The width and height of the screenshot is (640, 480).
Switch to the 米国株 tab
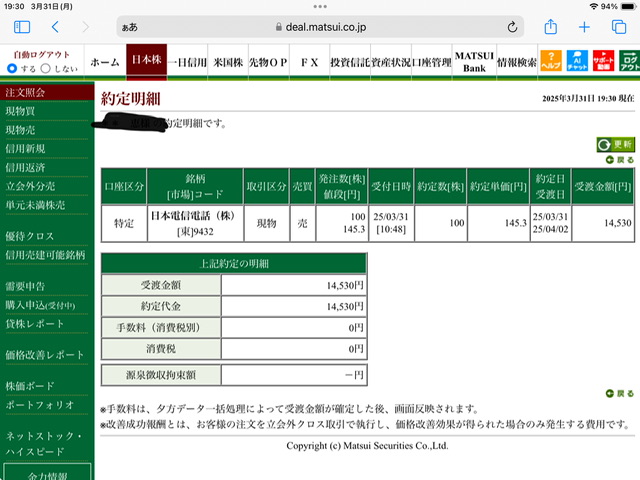(228, 62)
